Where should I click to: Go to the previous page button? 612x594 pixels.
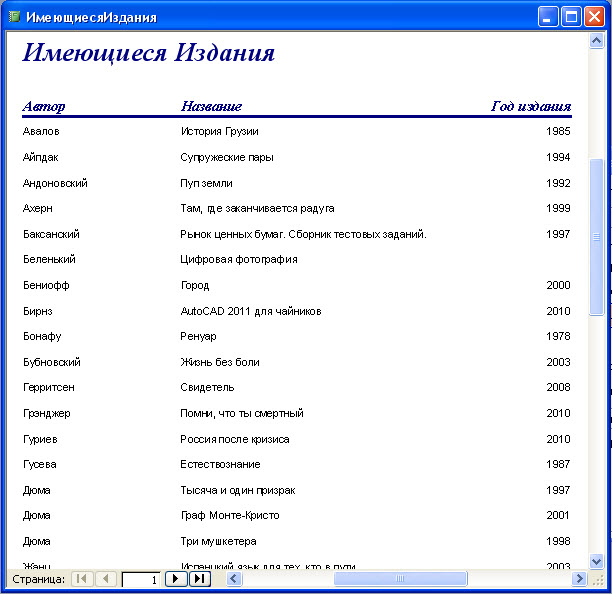coord(106,578)
